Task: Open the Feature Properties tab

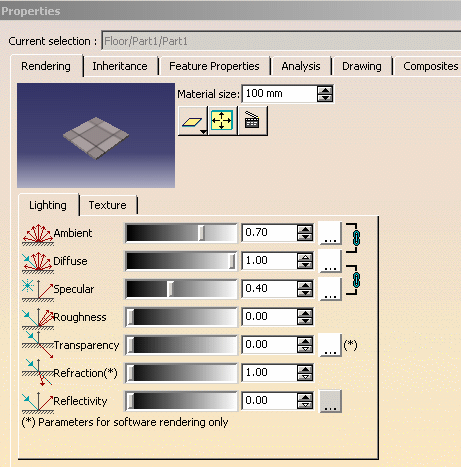Action: (214, 66)
